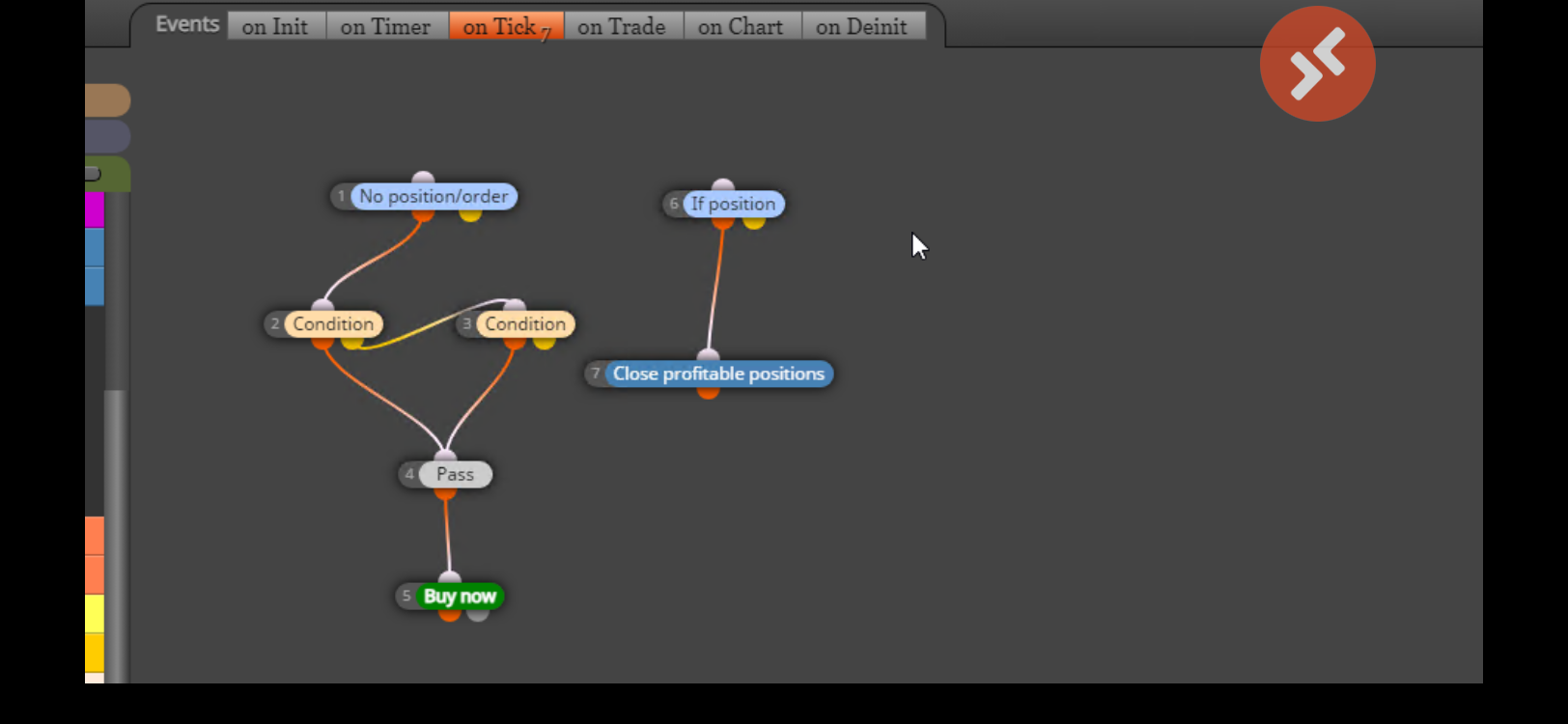
Task: Click the yellow output dot of If position
Action: (x=754, y=222)
